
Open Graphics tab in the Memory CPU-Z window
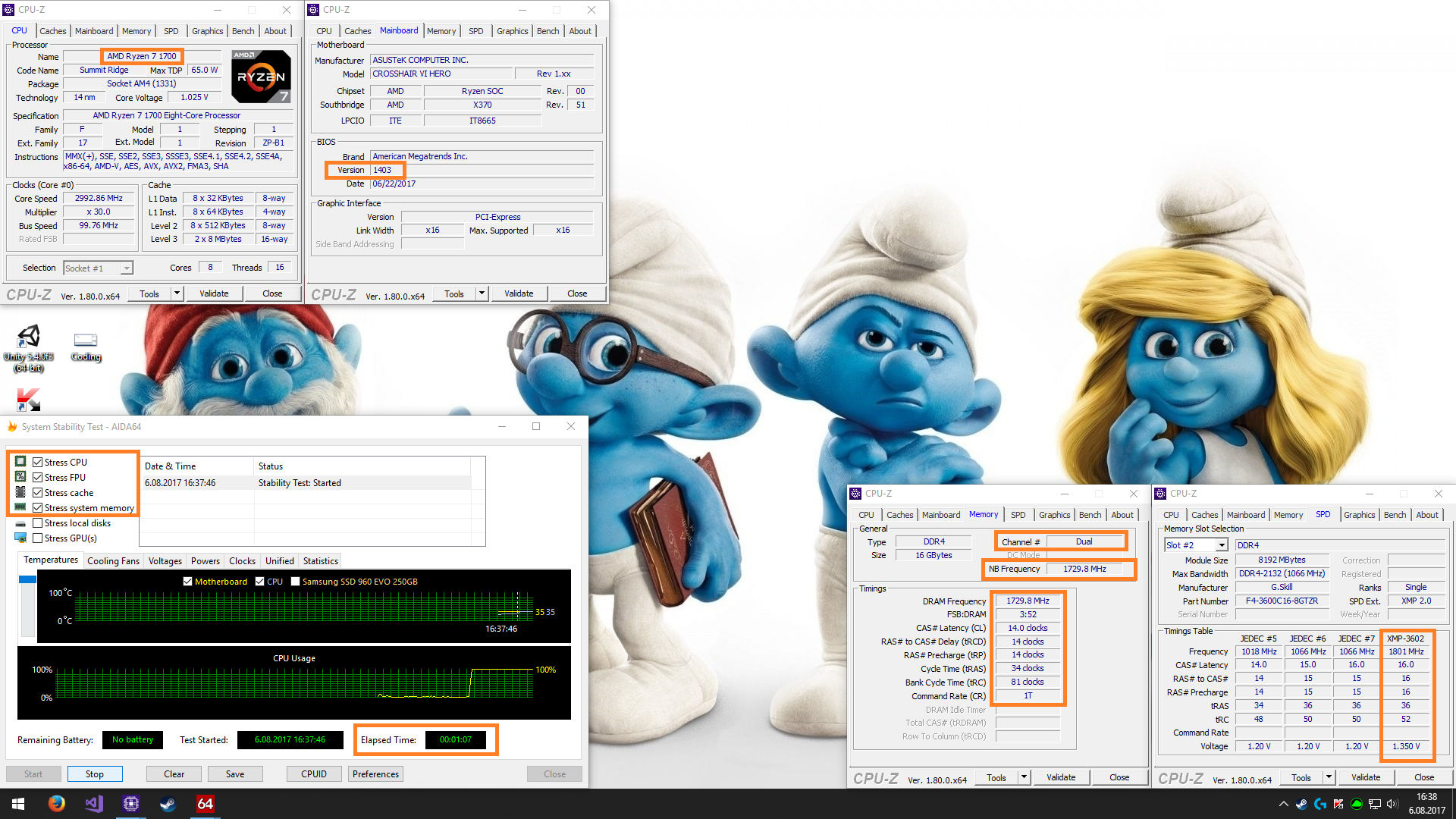click(x=1054, y=515)
